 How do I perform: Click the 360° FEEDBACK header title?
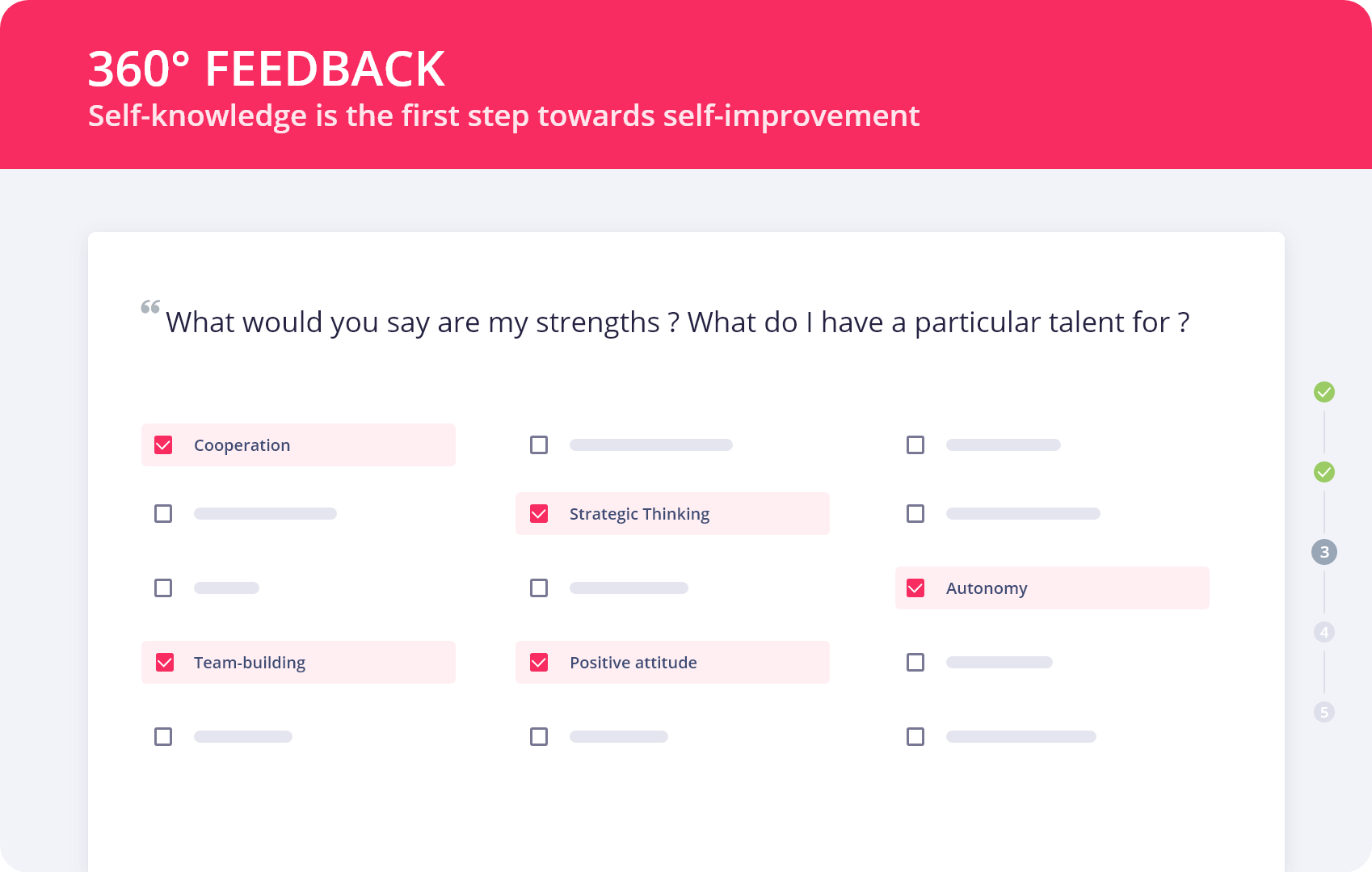point(266,69)
